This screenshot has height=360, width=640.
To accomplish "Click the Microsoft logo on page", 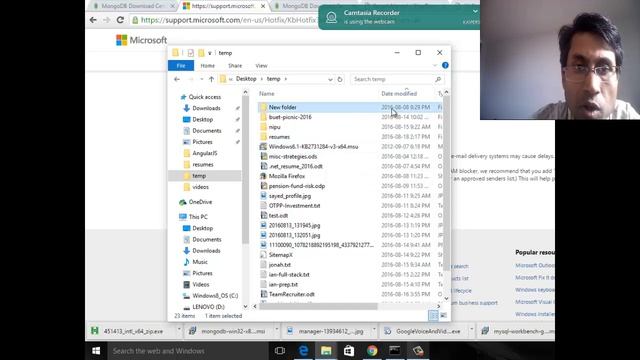I will [142, 40].
